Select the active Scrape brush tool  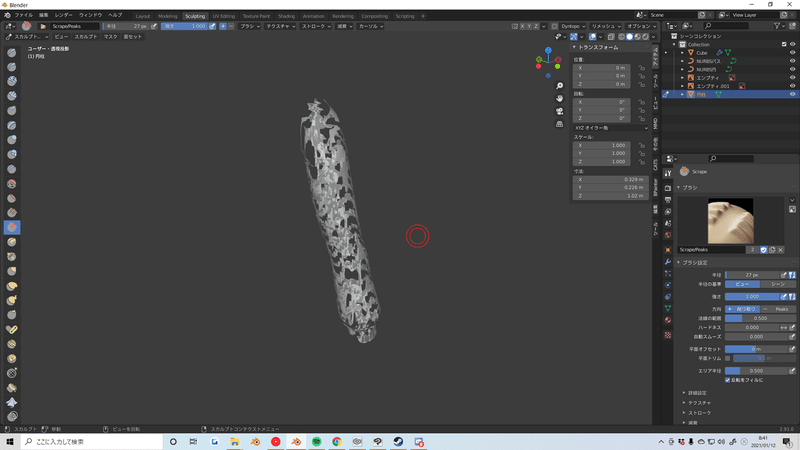(x=12, y=227)
